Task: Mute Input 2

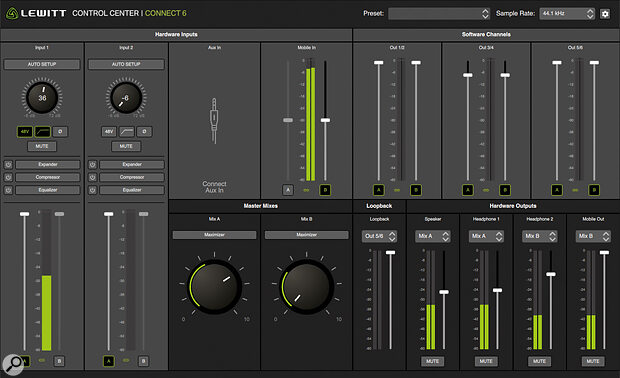Action: 126,146
